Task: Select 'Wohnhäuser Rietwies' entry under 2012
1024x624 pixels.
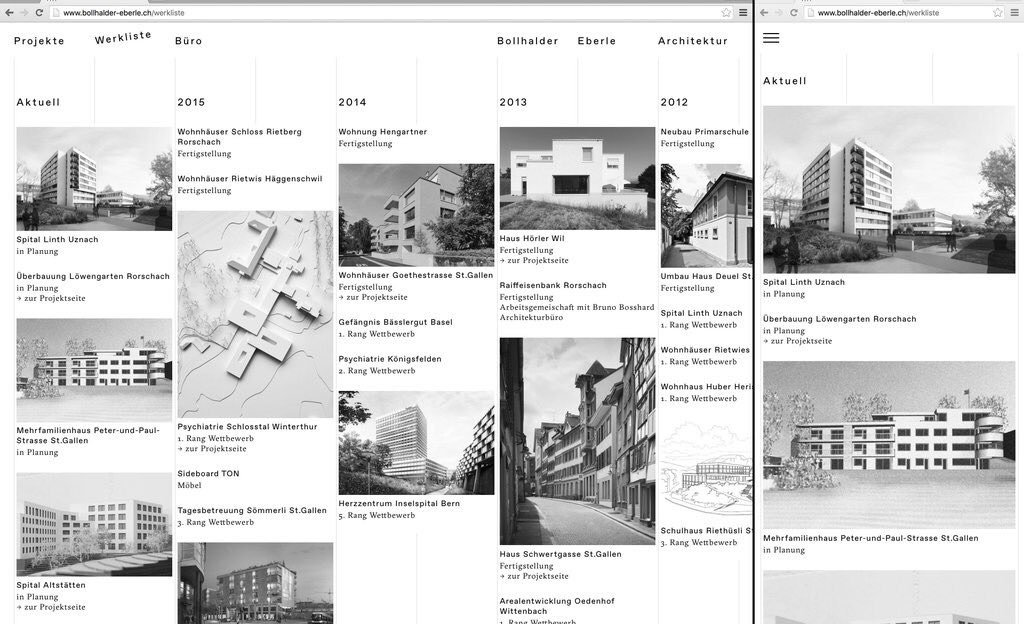Action: coord(705,350)
